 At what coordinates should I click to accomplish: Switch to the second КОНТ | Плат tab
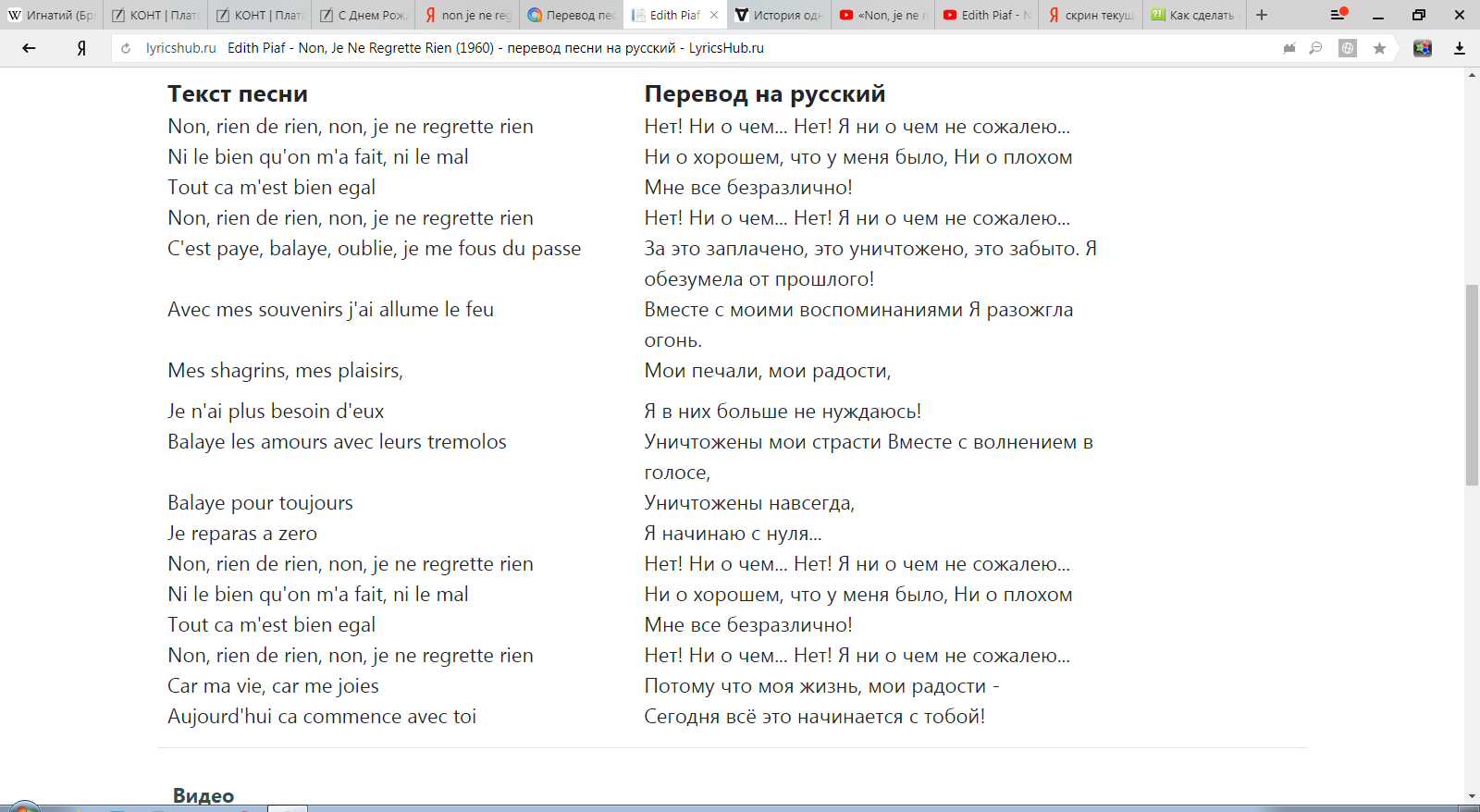click(x=259, y=15)
